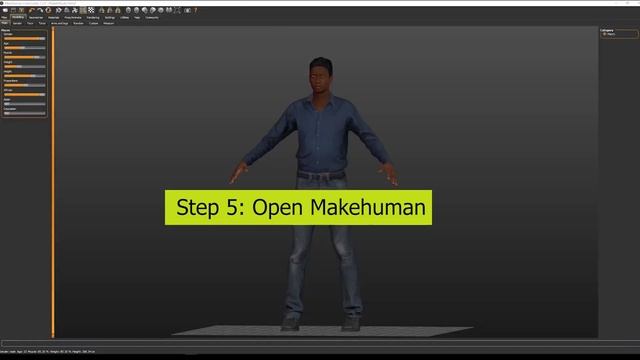Click the Export toolbar icon
The width and height of the screenshot is (640, 360).
click(22, 10)
